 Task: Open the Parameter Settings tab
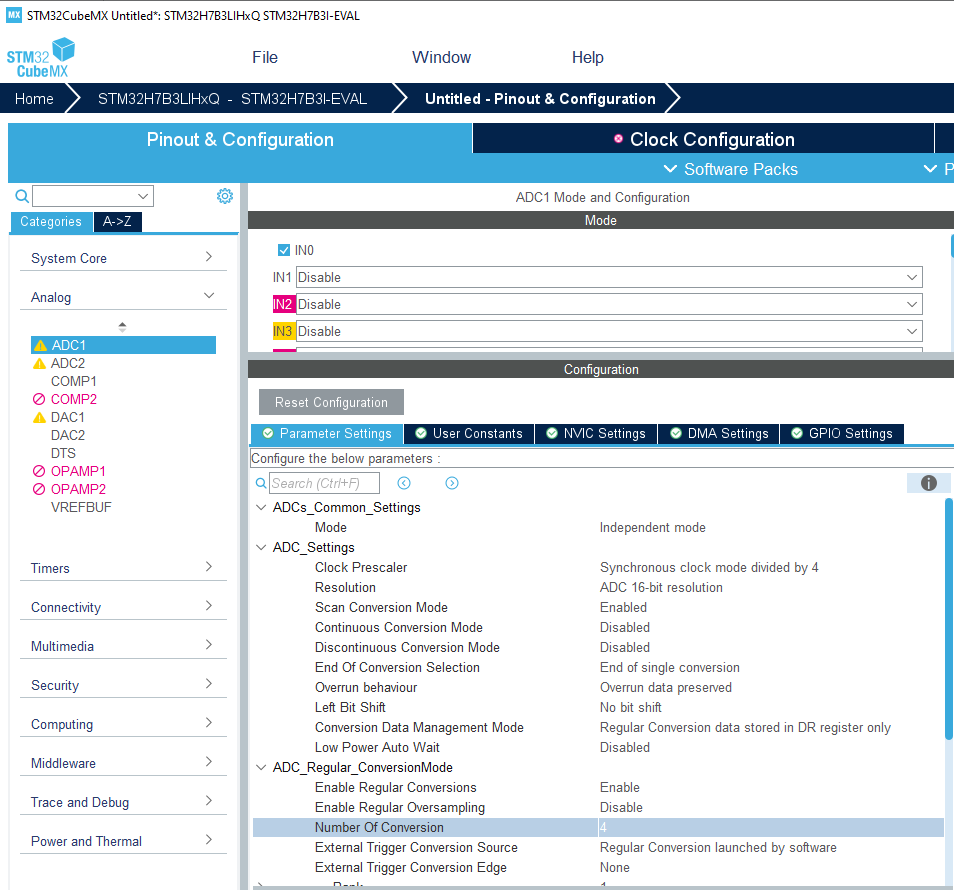327,434
